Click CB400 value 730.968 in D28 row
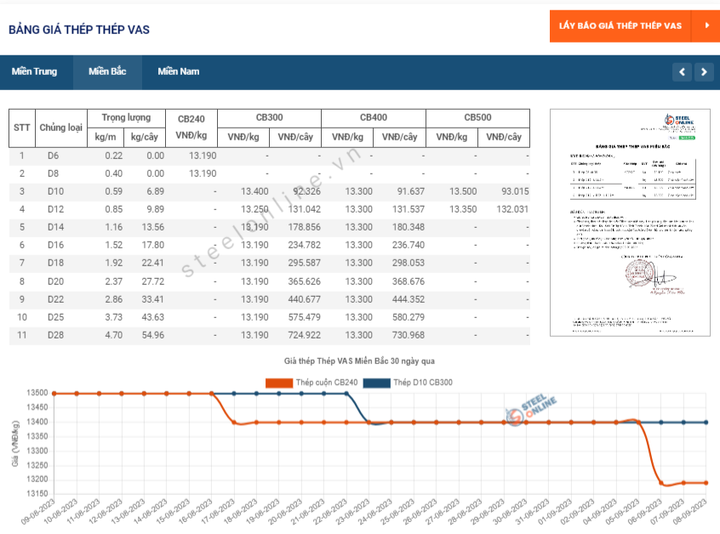The height and width of the screenshot is (534, 720). pyautogui.click(x=408, y=335)
